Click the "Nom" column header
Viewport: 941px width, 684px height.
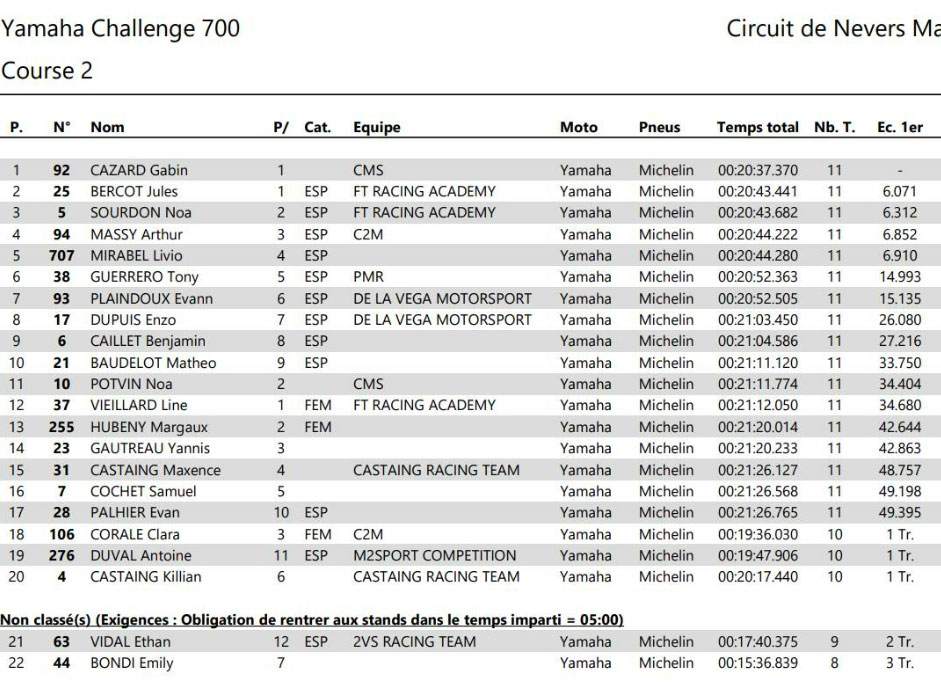(107, 127)
